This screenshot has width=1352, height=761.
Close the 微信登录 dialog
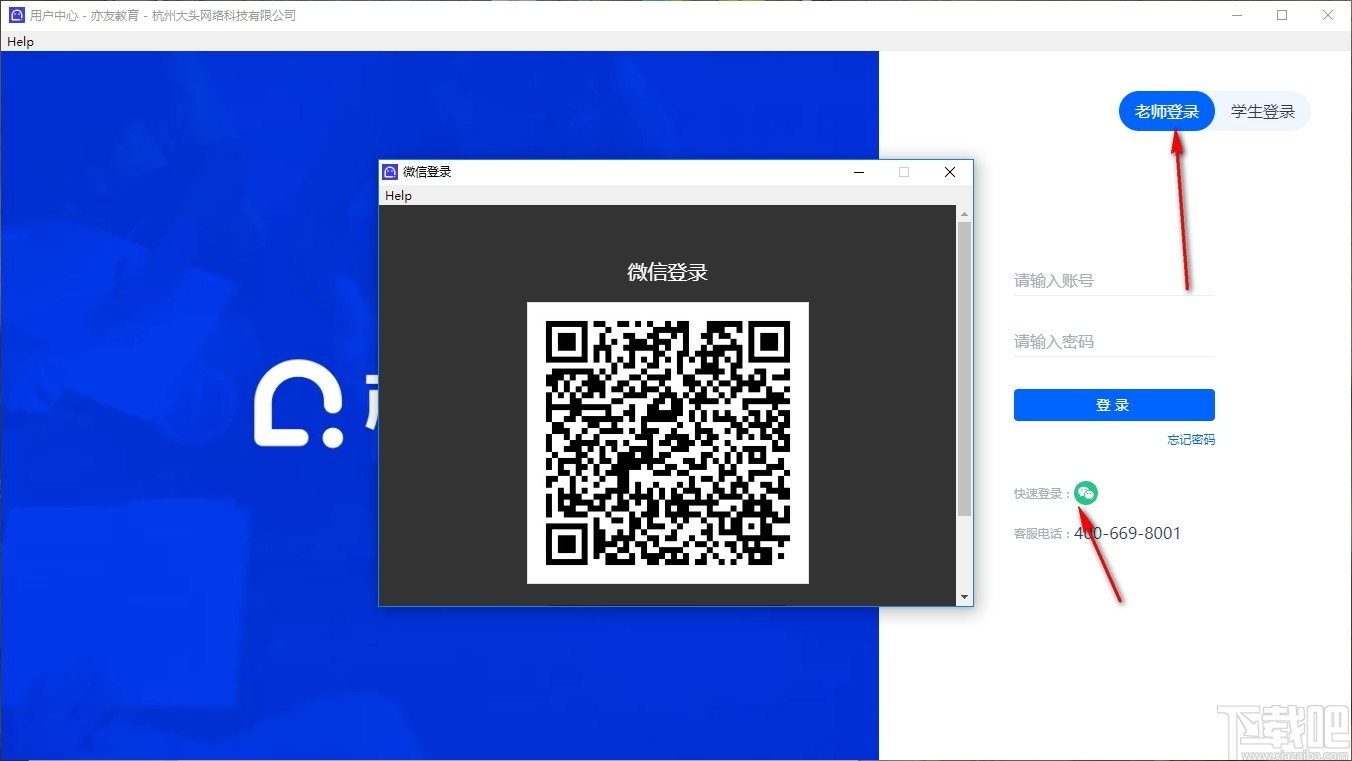point(950,172)
